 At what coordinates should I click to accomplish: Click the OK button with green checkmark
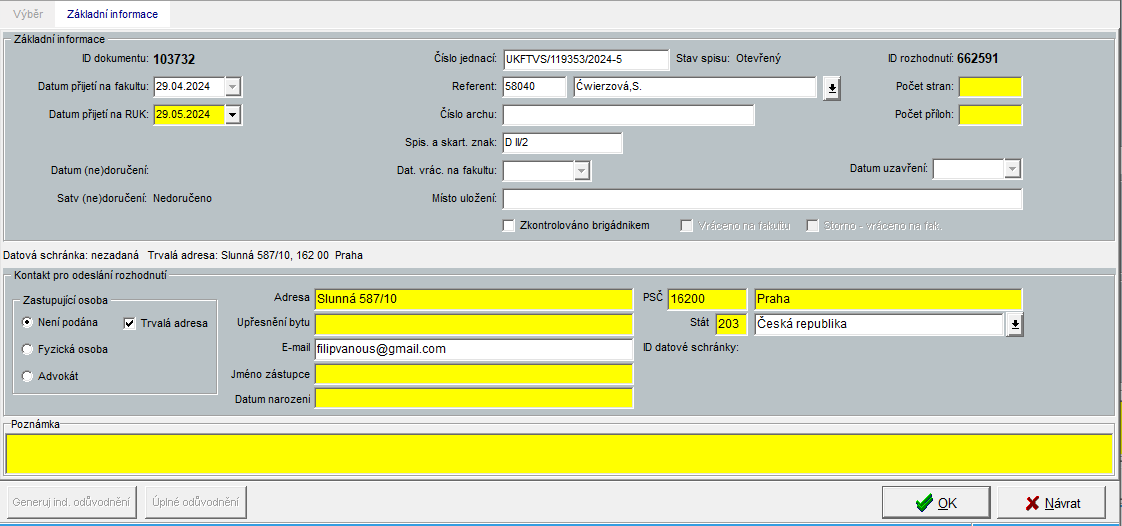point(936,503)
